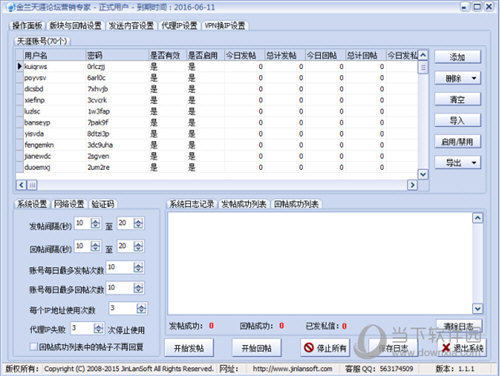Click the account table vertical scrollbar thumb
The width and height of the screenshot is (500, 376).
(423, 68)
